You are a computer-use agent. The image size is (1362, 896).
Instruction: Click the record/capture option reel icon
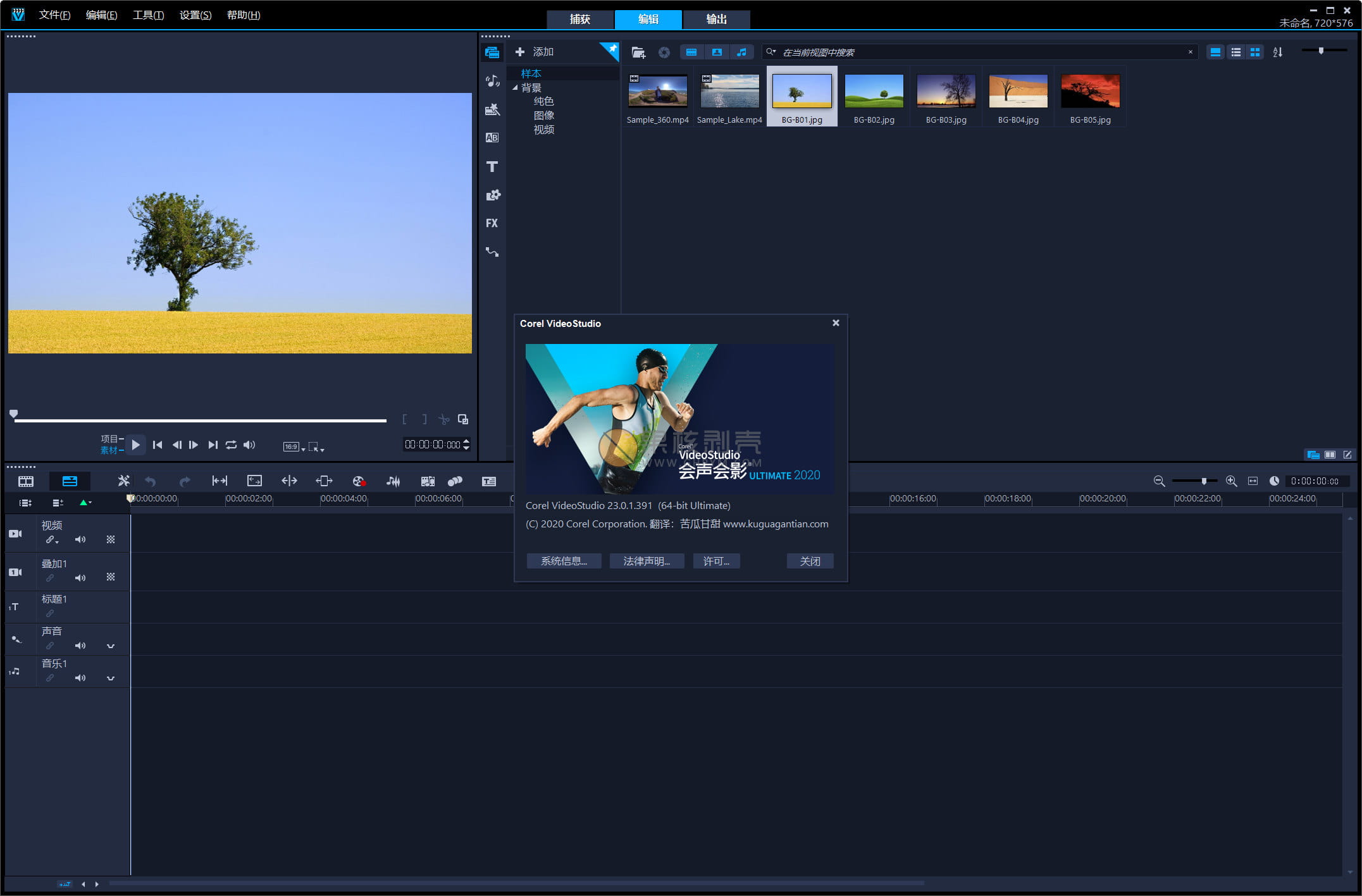pyautogui.click(x=359, y=481)
